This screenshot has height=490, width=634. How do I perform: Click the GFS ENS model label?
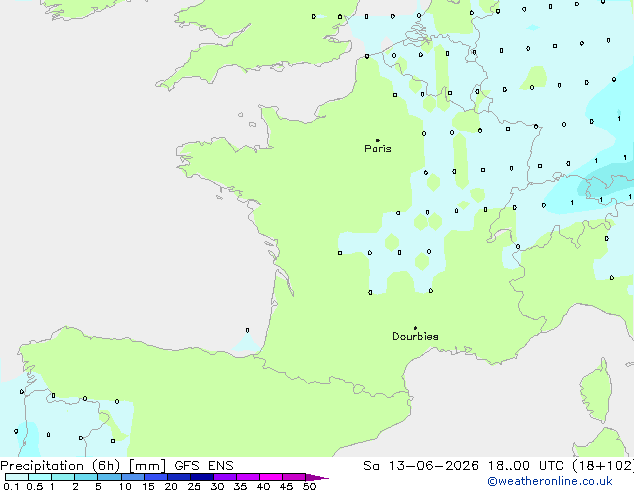coord(204,466)
